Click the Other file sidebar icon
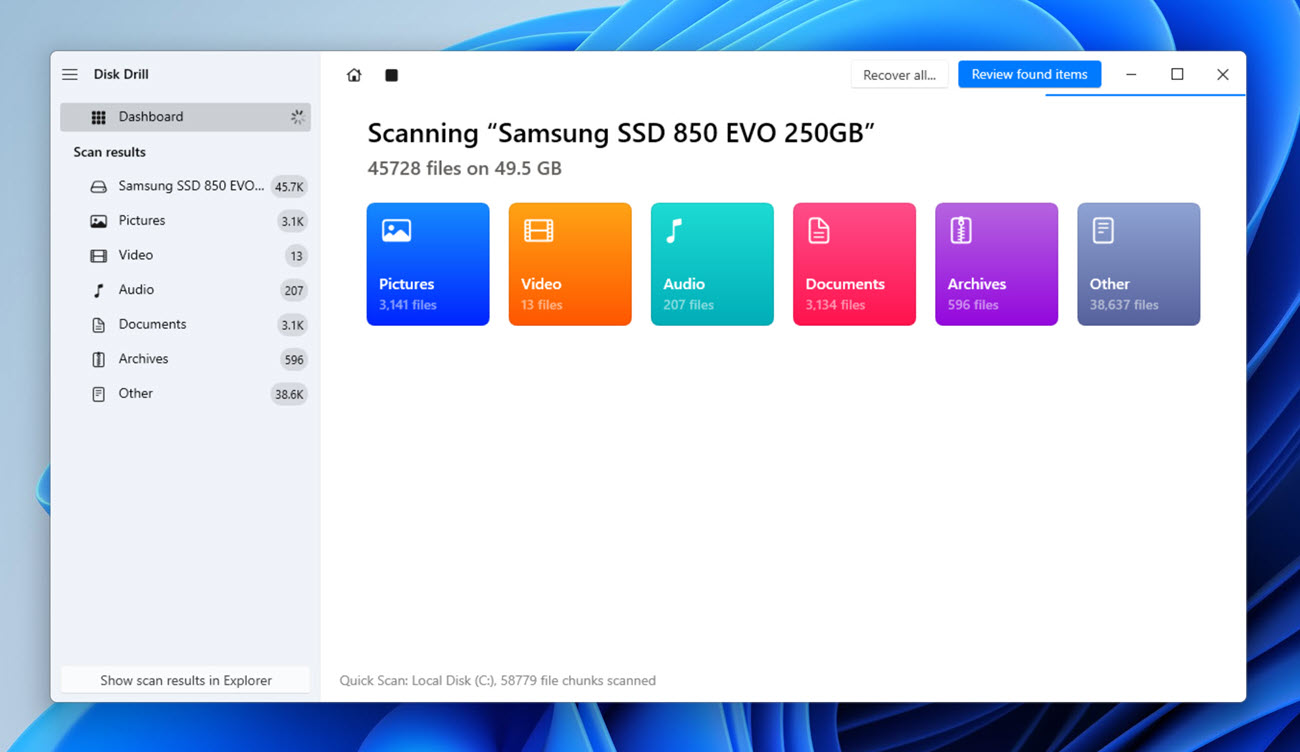Viewport: 1300px width, 752px height. click(x=98, y=394)
